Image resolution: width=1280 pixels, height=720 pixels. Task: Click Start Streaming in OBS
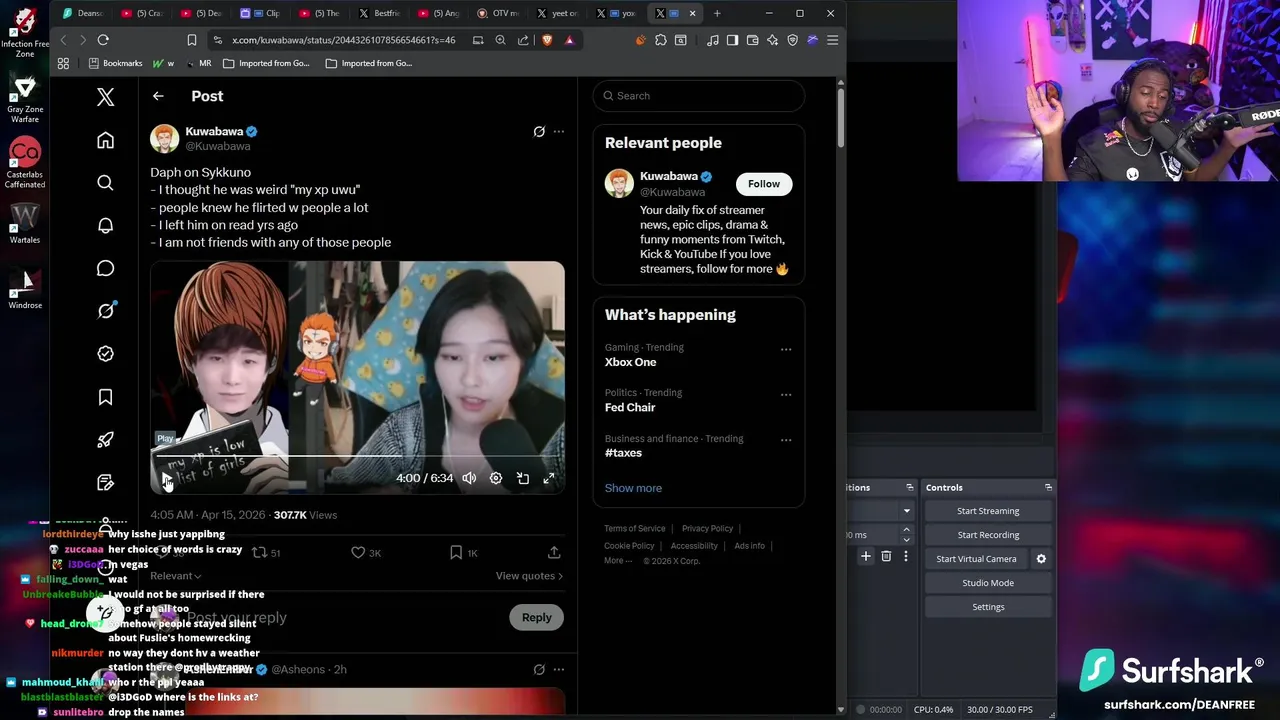click(x=988, y=511)
